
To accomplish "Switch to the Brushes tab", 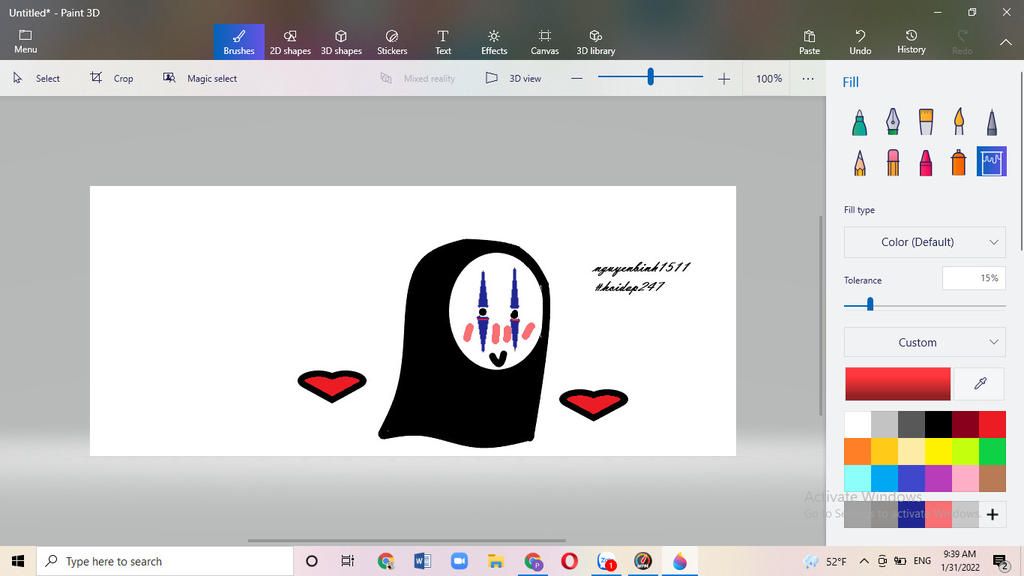I will click(239, 42).
